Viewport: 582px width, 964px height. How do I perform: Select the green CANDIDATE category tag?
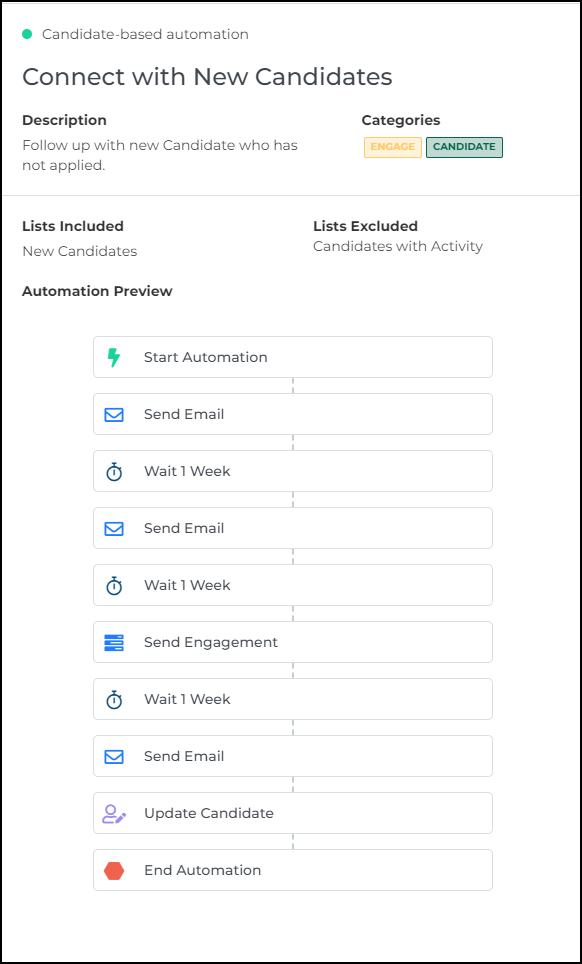click(465, 148)
